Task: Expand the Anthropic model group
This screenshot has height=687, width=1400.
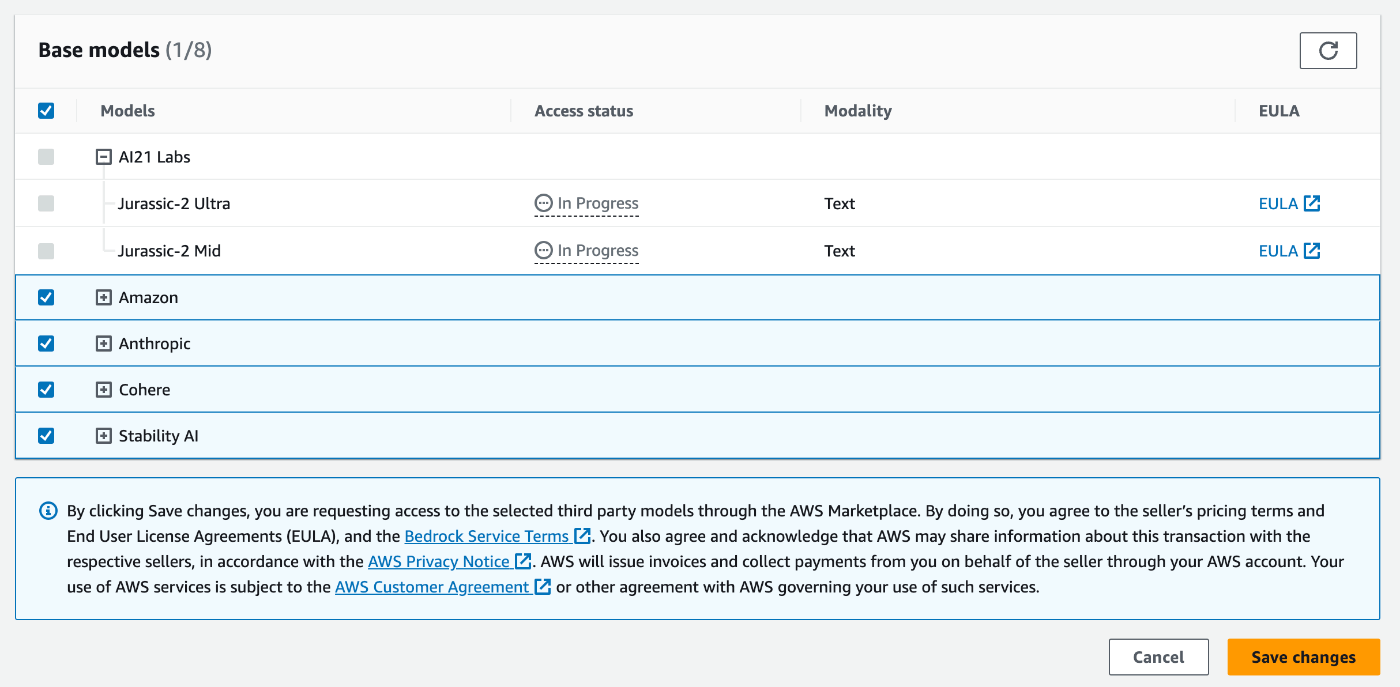Action: [103, 343]
